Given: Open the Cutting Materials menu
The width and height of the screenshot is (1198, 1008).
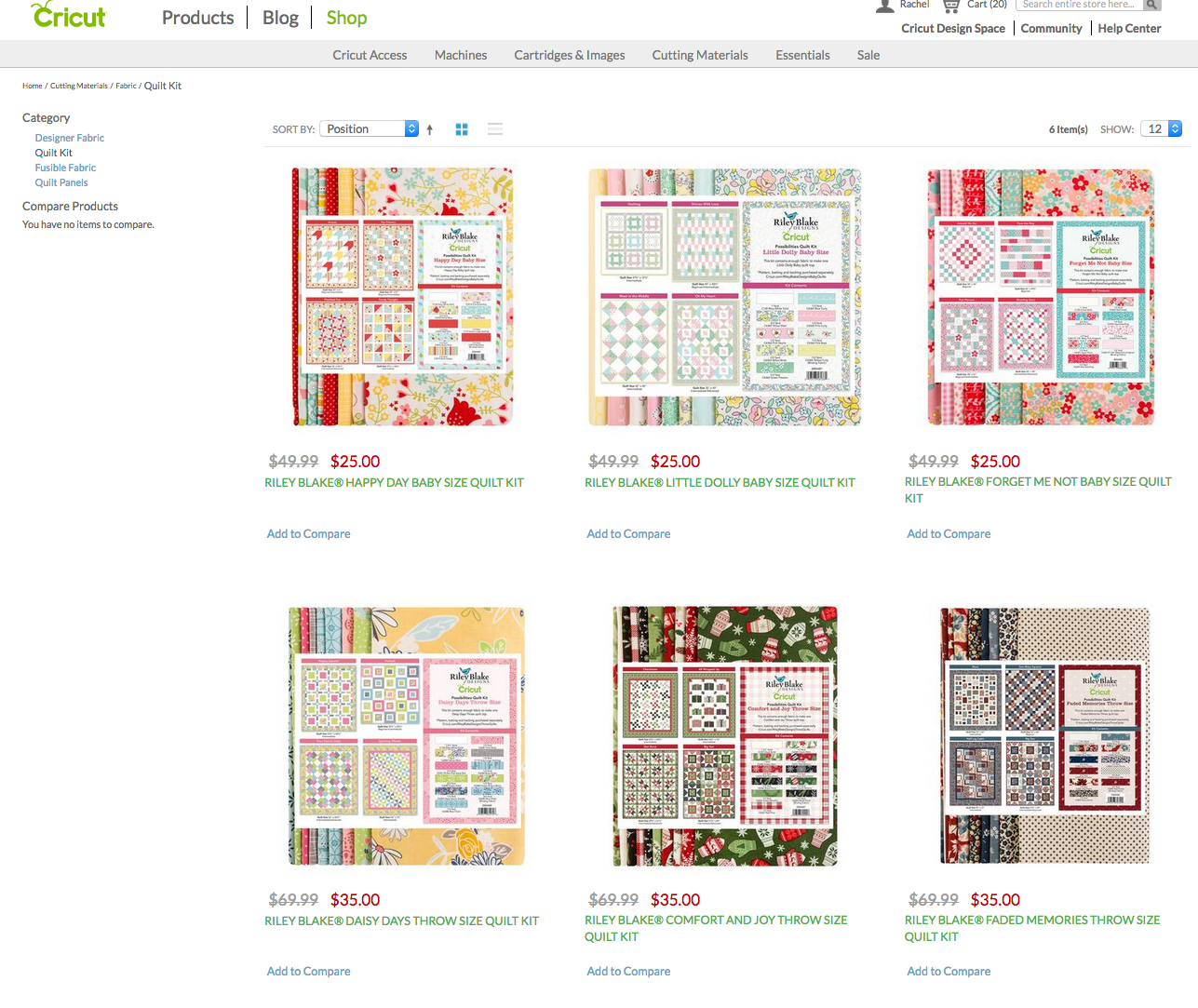Looking at the screenshot, I should [x=699, y=55].
